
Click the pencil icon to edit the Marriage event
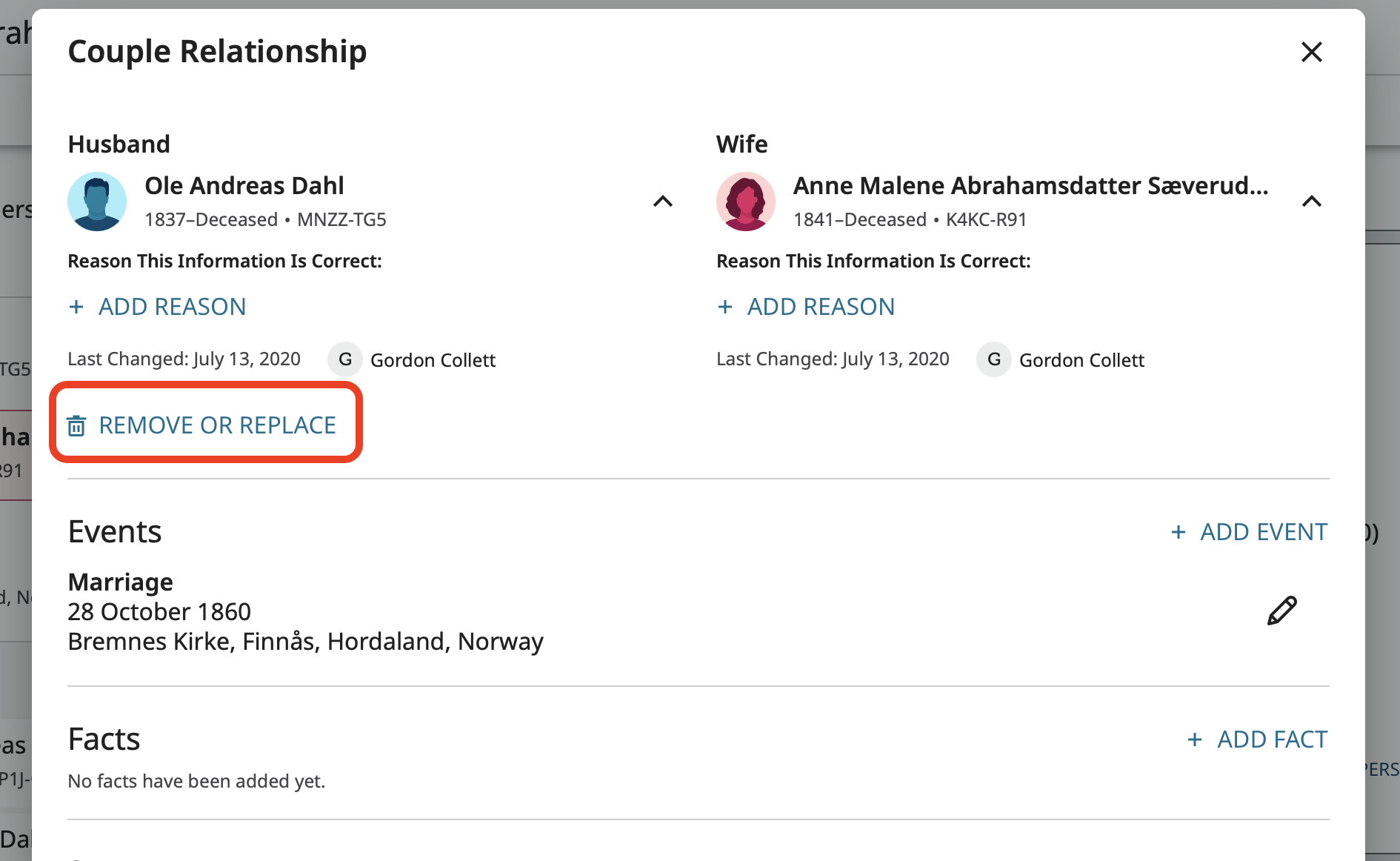point(1281,611)
